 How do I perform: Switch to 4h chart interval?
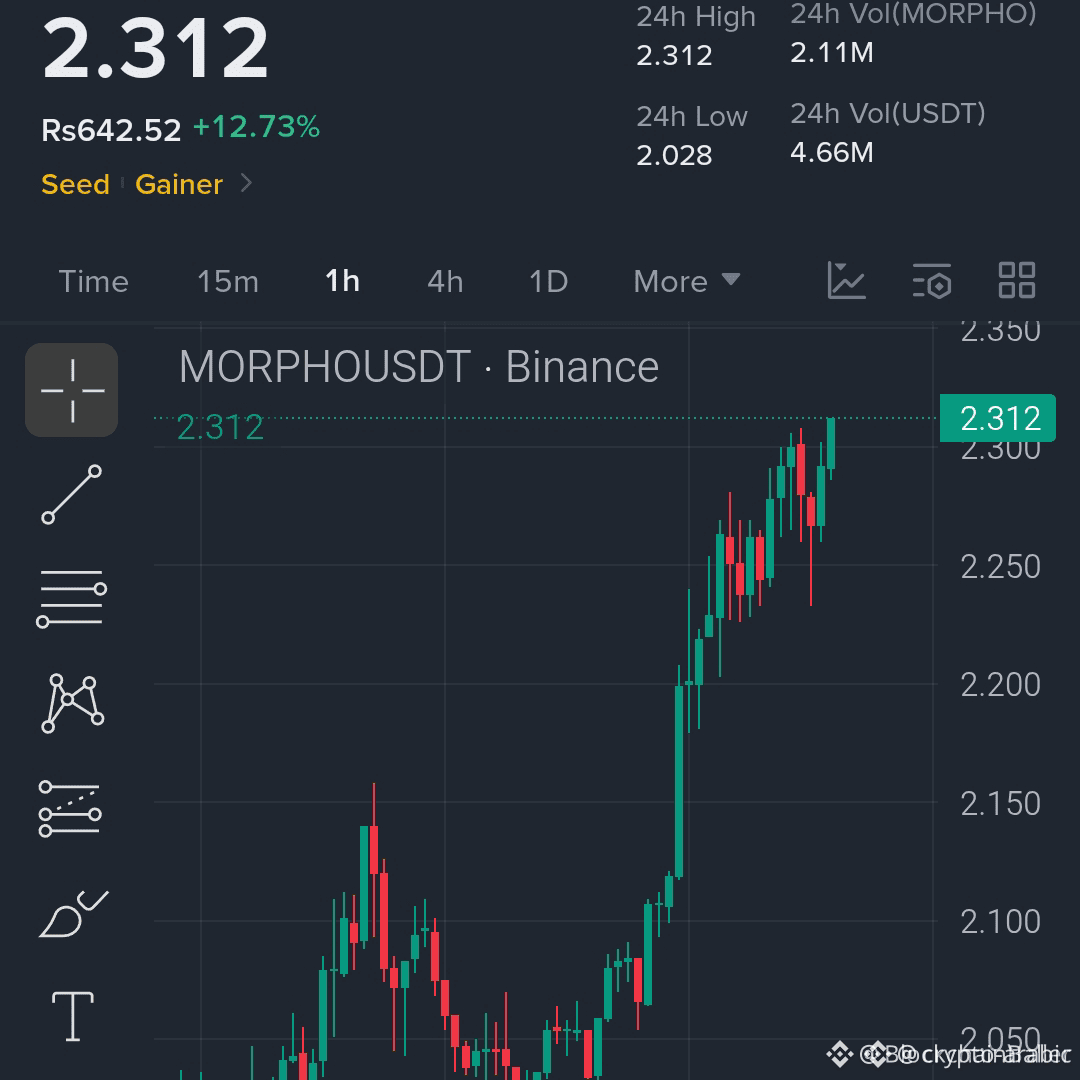coord(445,281)
